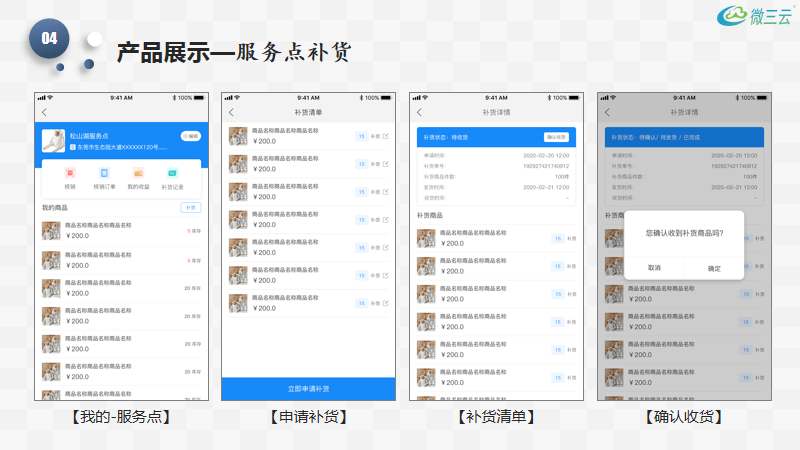The image size is (800, 450).
Task: Open 核销订单 icon shortcut
Action: coord(104,173)
